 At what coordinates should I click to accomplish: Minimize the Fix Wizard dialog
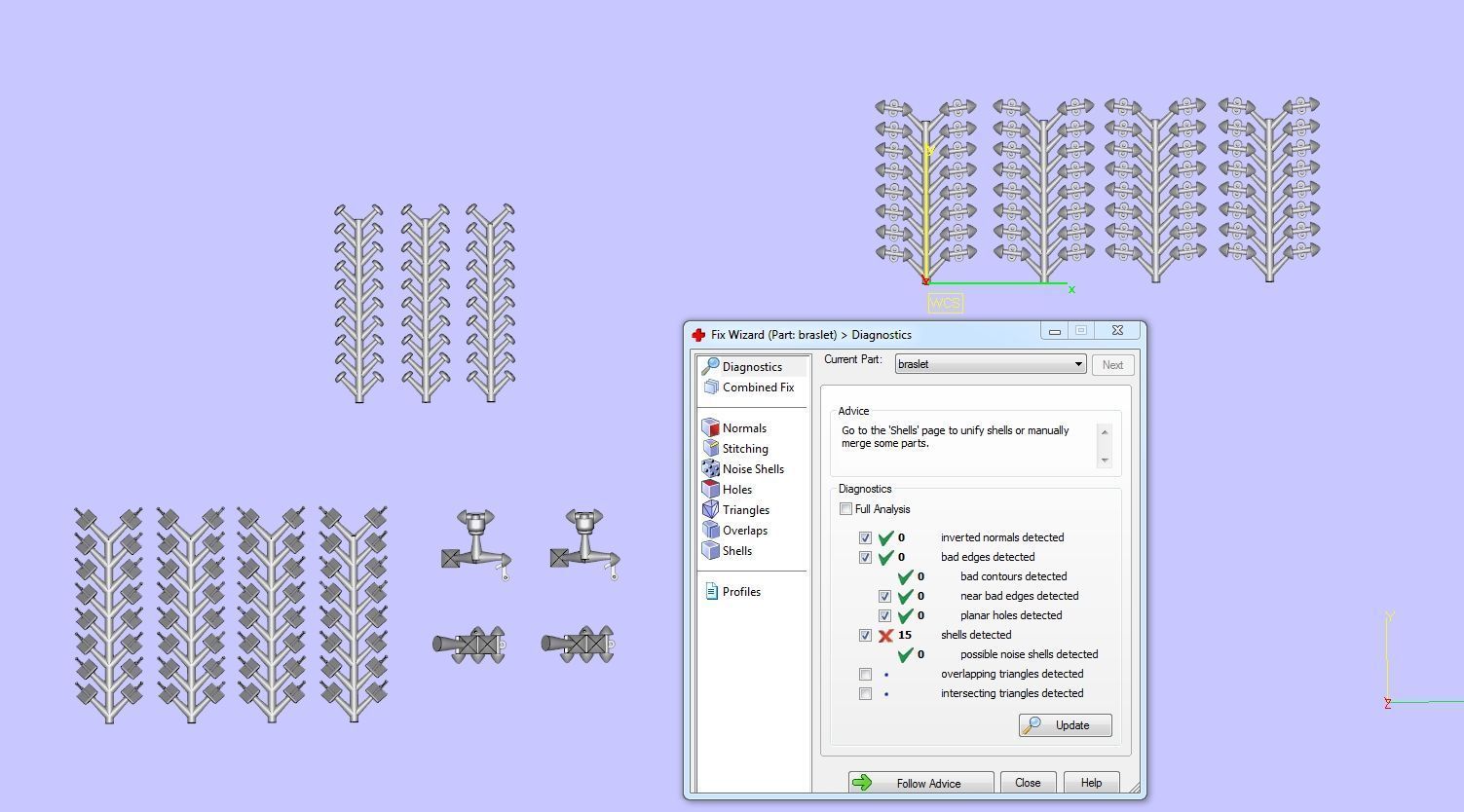click(1054, 331)
